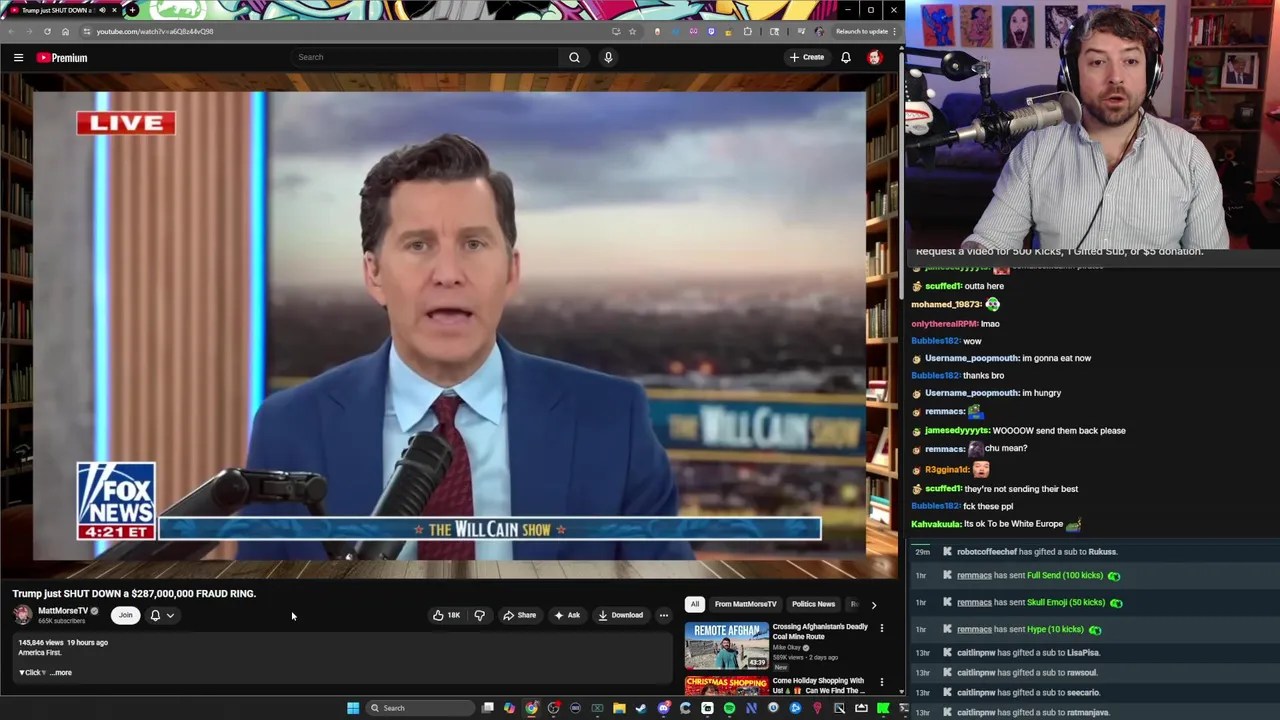Click "145,846 views 19 hours ago" text
The height and width of the screenshot is (720, 1280).
(x=63, y=643)
